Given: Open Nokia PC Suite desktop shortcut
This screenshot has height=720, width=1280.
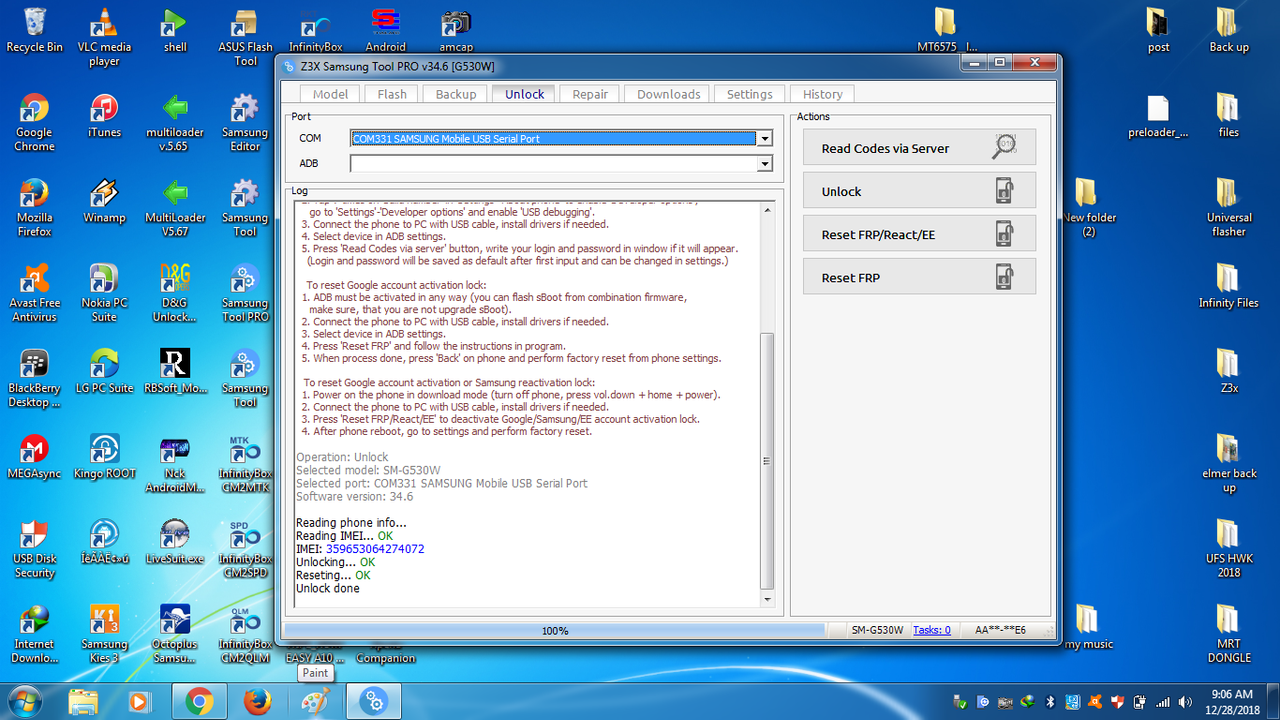Looking at the screenshot, I should [x=104, y=293].
